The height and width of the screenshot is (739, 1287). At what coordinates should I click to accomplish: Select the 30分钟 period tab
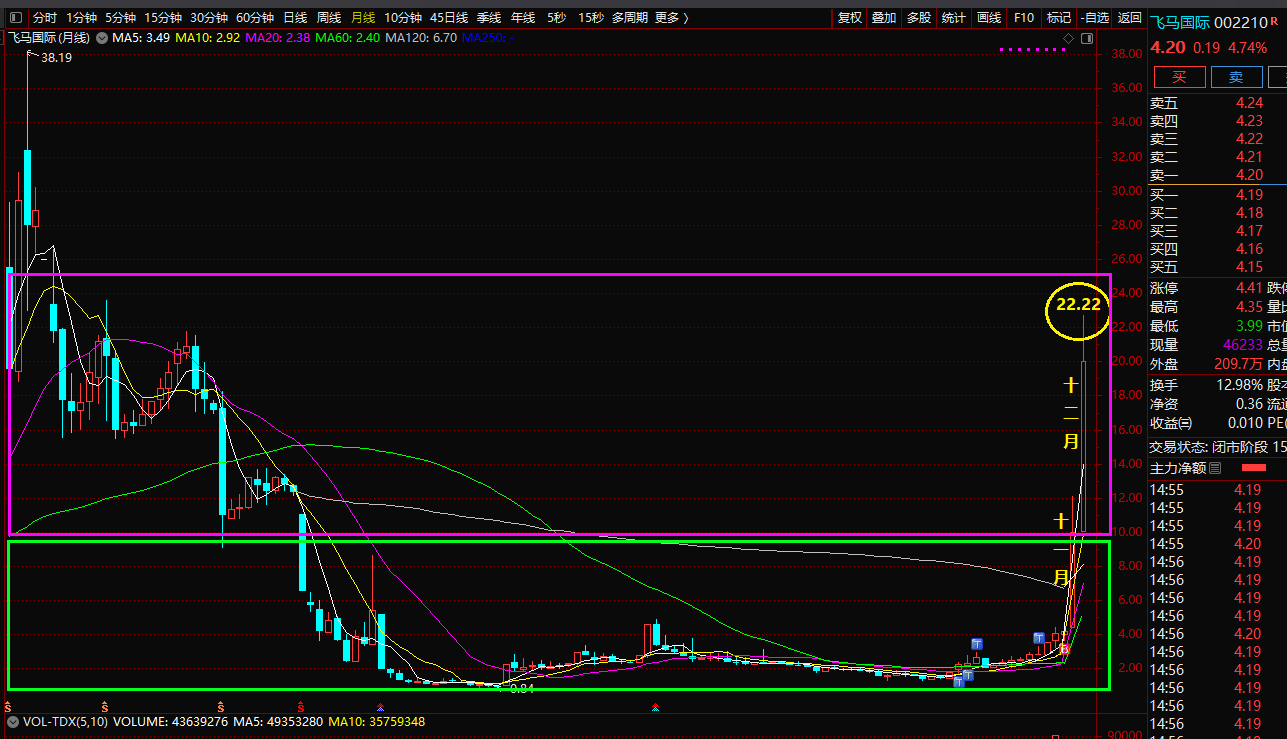point(209,18)
